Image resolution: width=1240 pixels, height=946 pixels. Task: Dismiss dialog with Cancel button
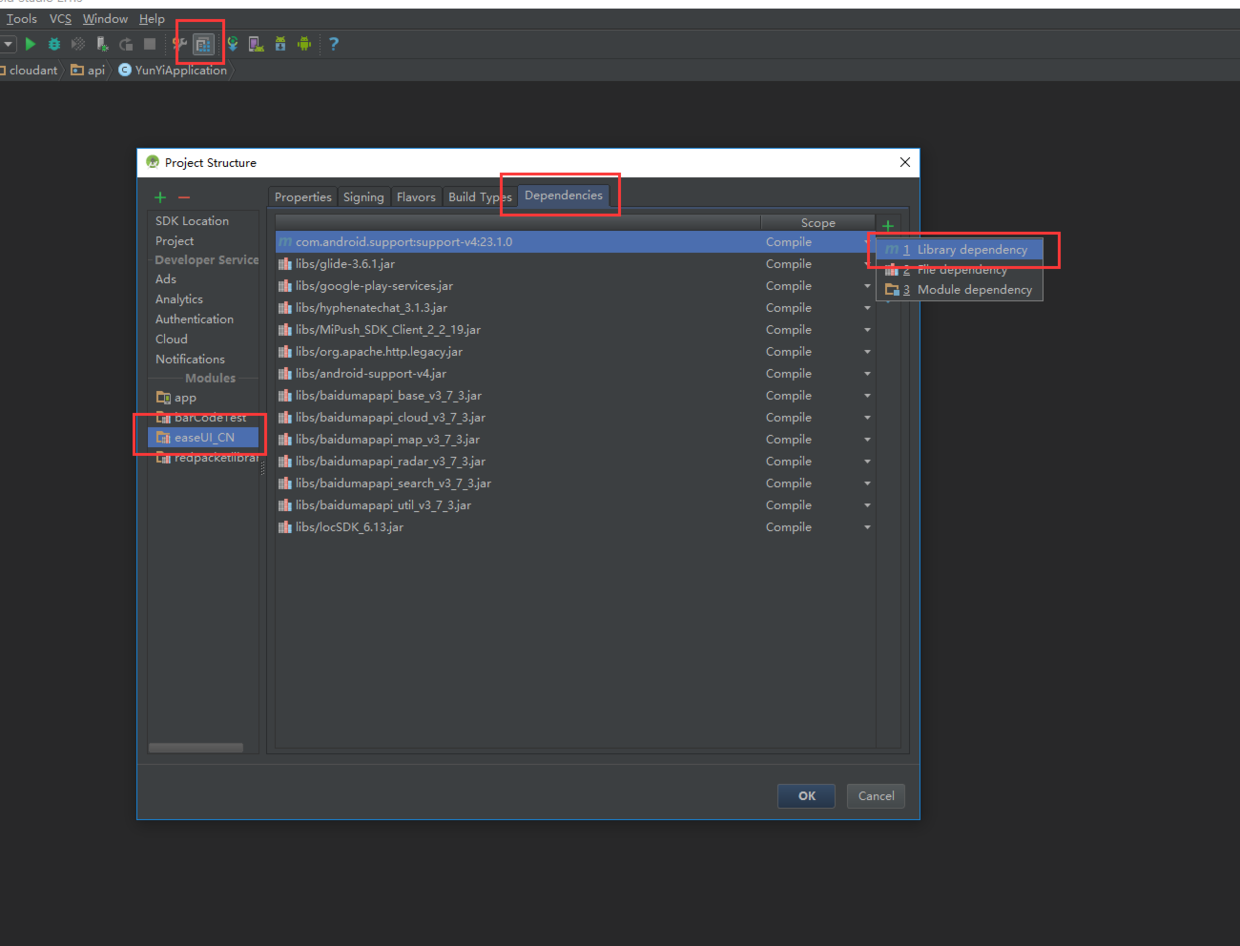click(x=876, y=796)
